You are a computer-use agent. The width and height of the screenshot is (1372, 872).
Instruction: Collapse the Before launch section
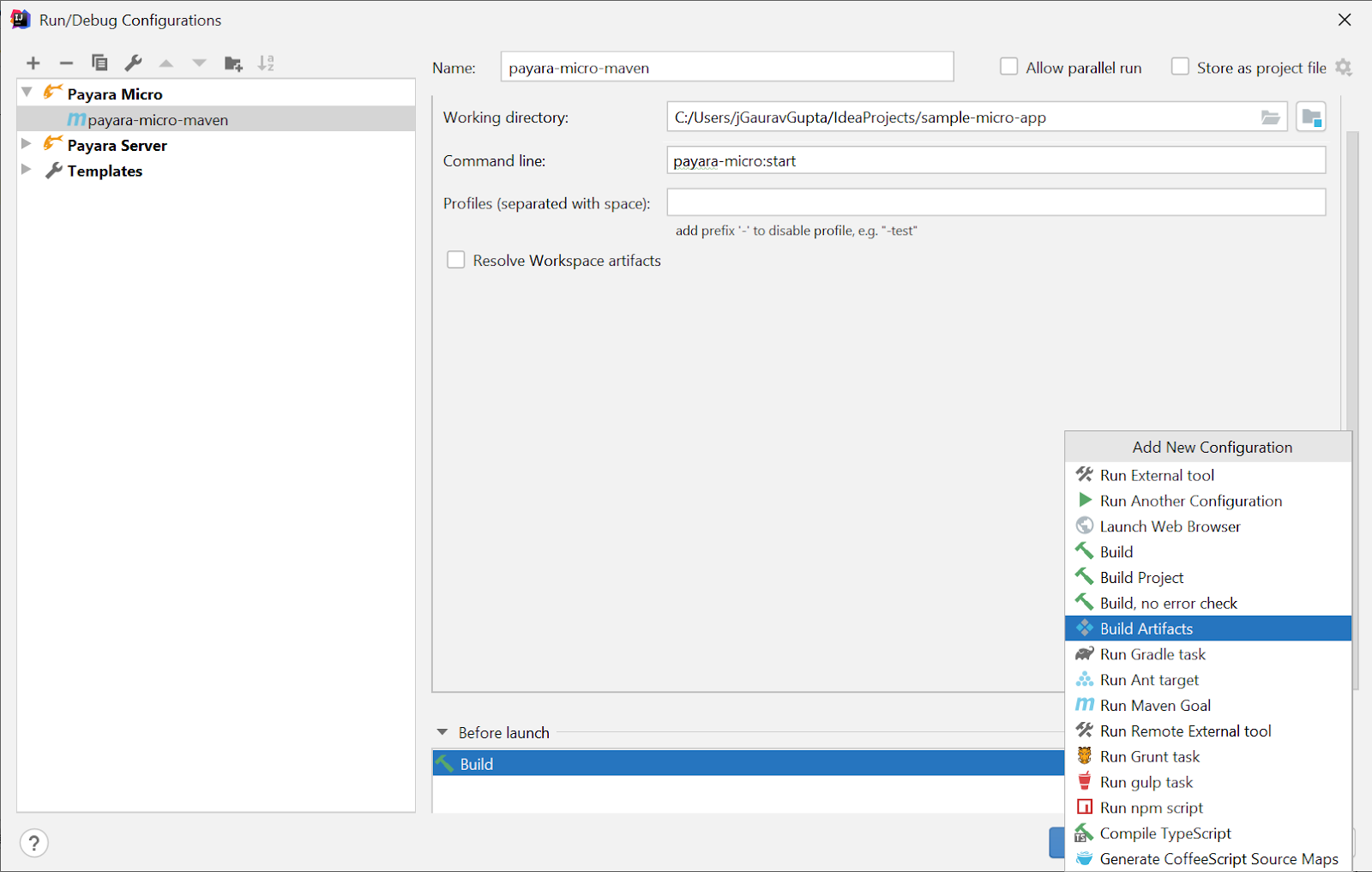coord(442,732)
